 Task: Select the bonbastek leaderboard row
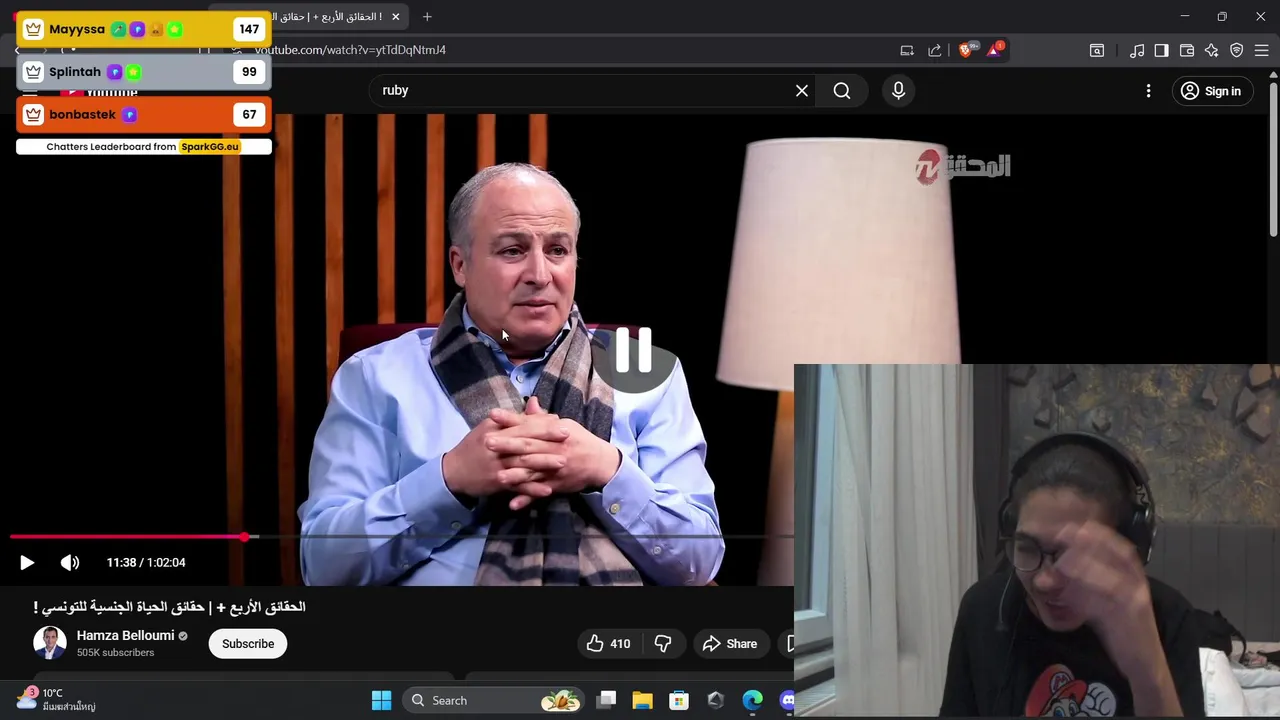click(144, 114)
